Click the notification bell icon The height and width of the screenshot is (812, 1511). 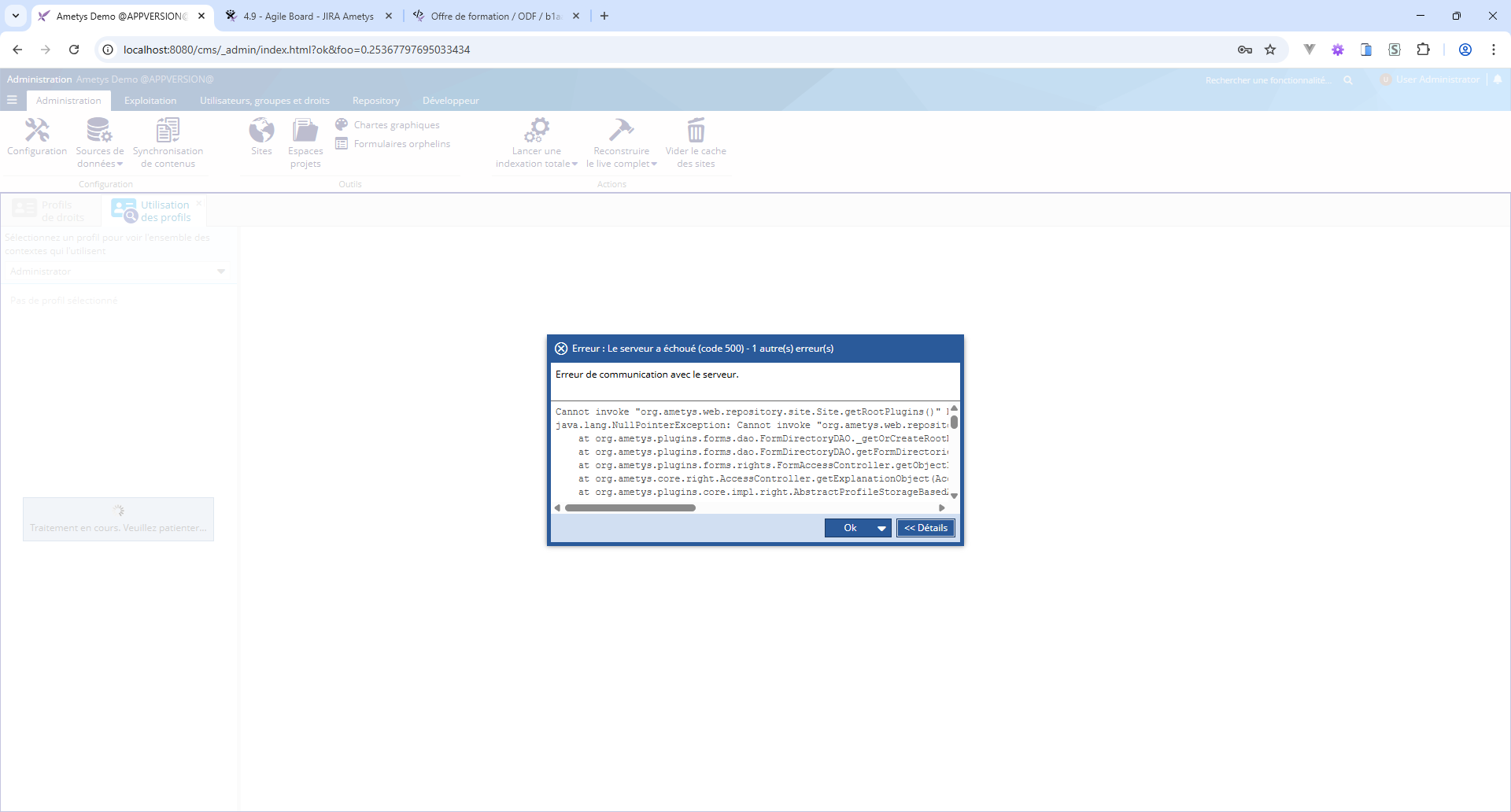(1498, 79)
